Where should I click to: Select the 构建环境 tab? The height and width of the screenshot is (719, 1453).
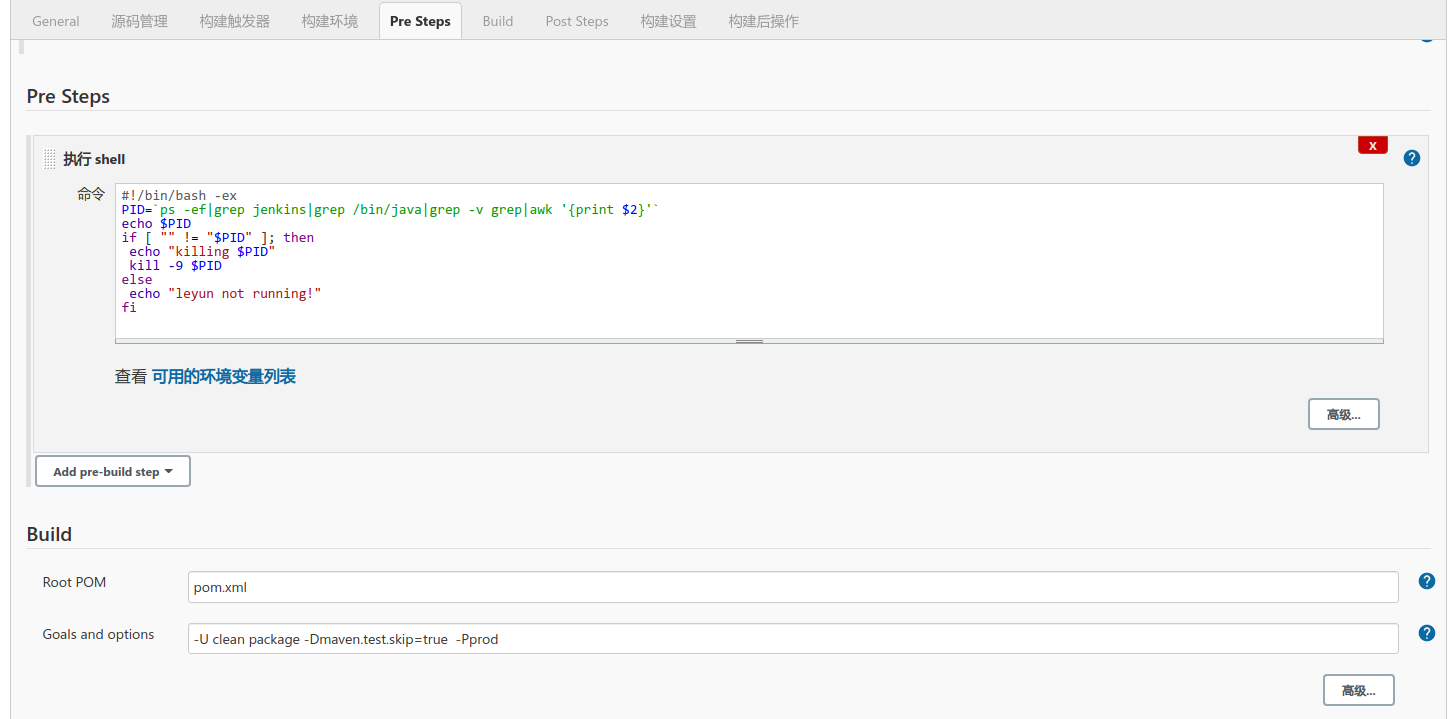(329, 21)
